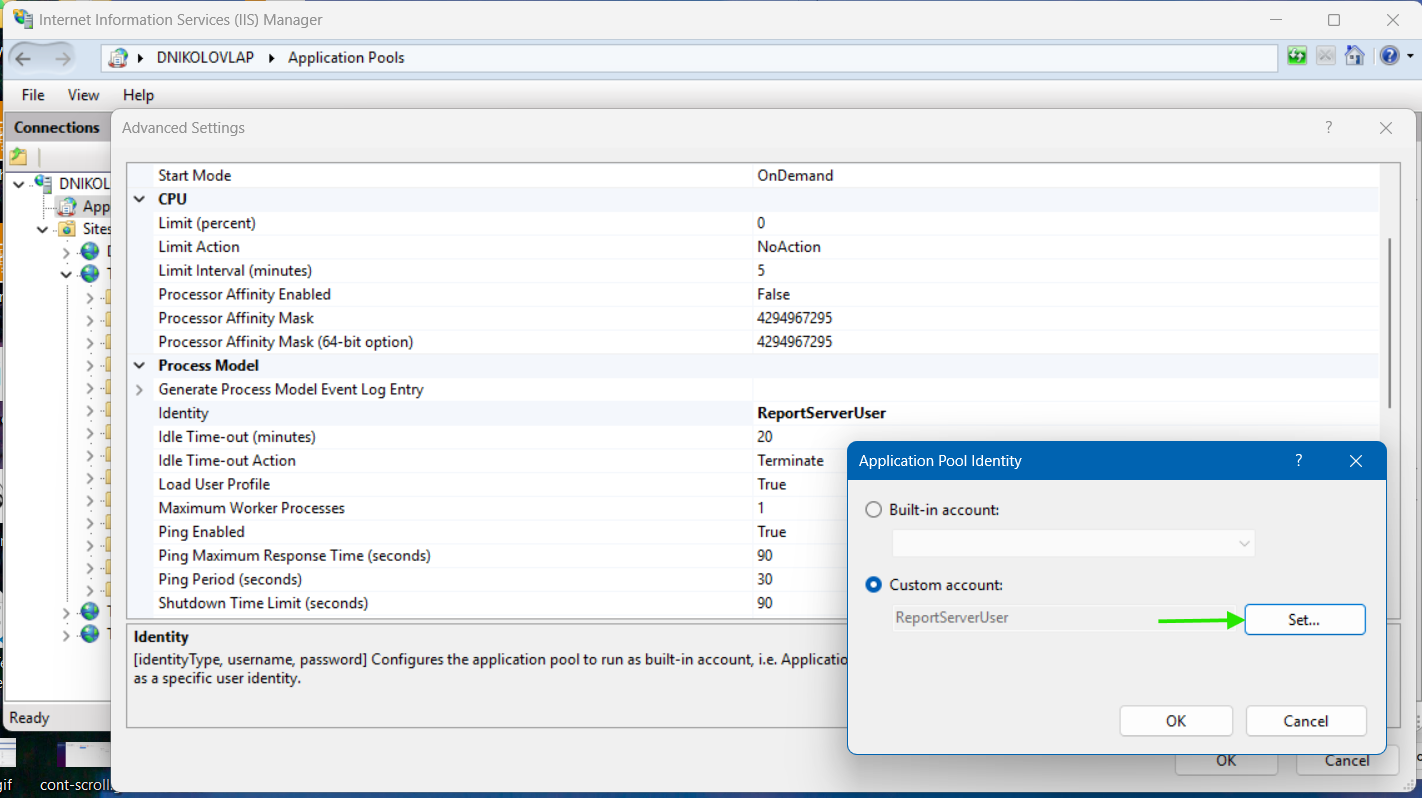The width and height of the screenshot is (1422, 798).
Task: Click the Connections pane create connection icon
Action: (x=19, y=157)
